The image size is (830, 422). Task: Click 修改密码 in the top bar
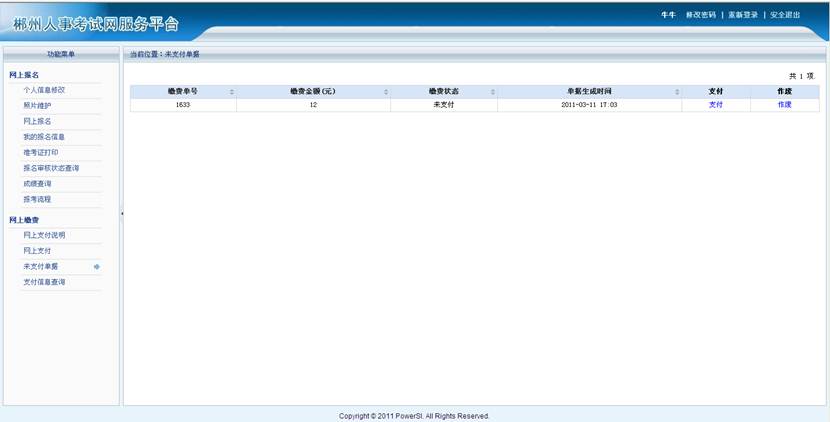coord(700,15)
